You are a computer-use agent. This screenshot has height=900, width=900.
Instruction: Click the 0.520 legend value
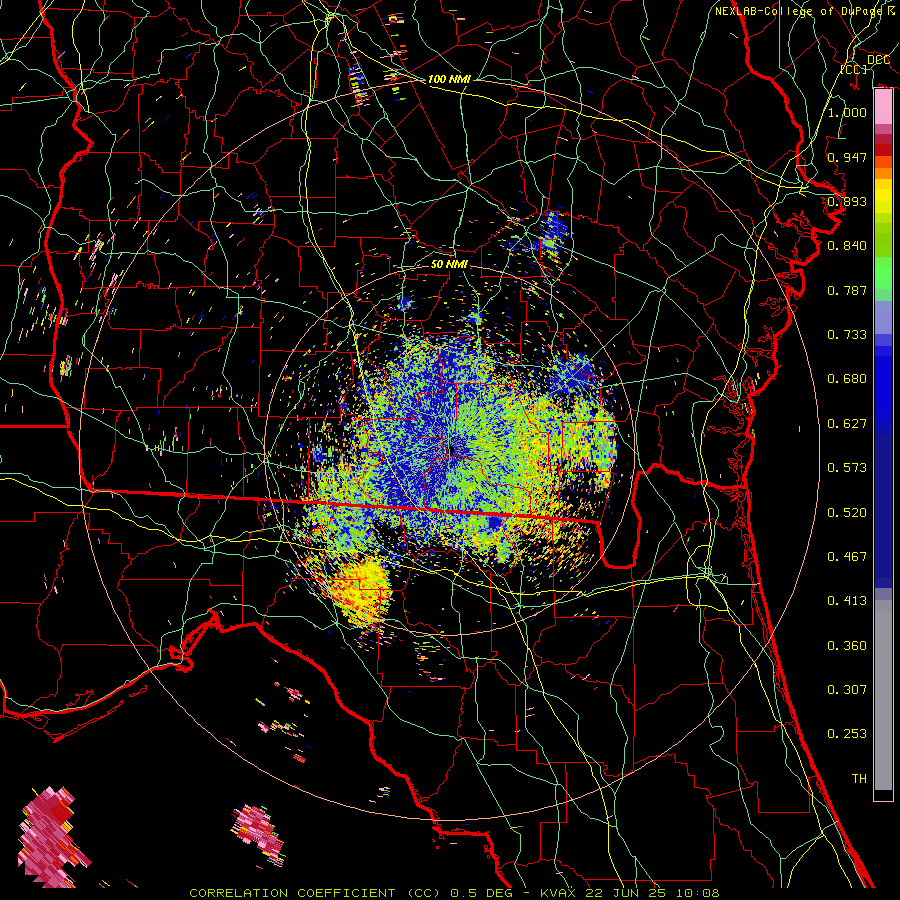click(x=847, y=512)
